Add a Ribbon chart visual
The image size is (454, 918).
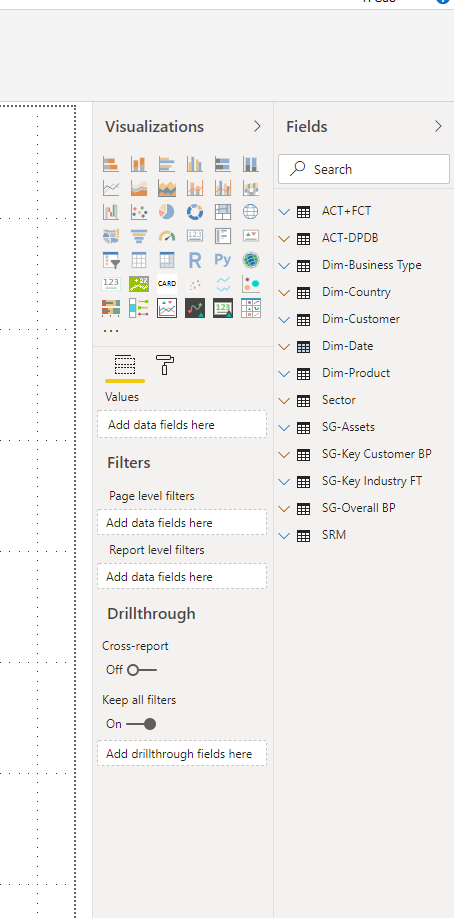(251, 188)
